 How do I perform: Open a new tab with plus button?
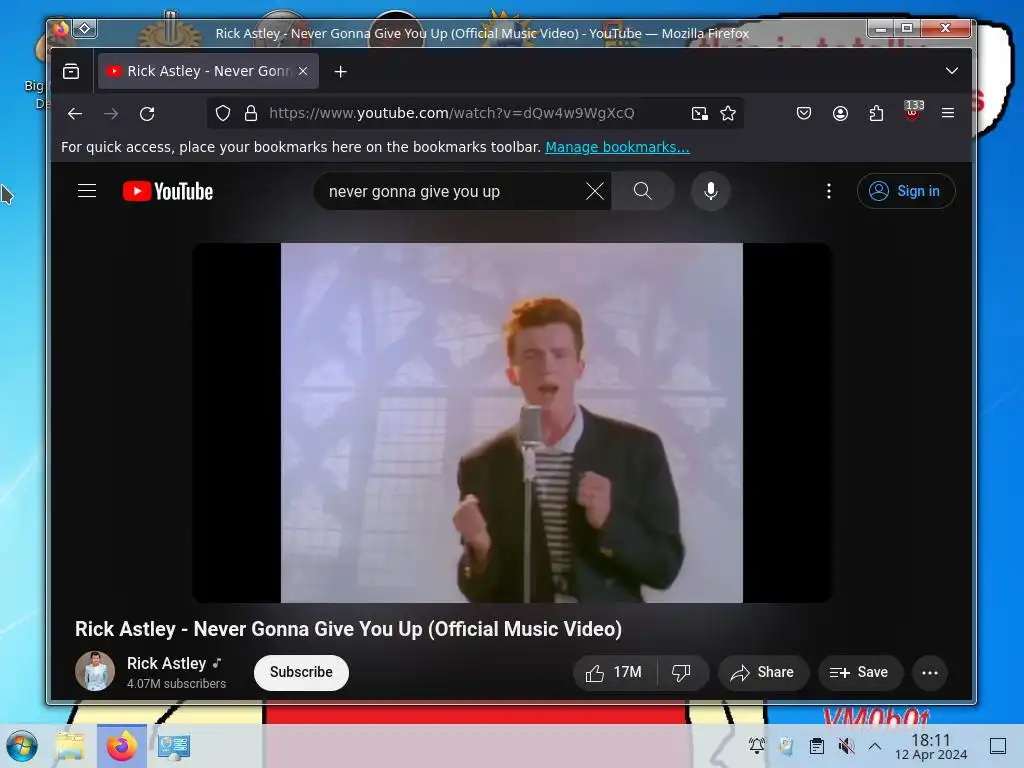pos(340,71)
